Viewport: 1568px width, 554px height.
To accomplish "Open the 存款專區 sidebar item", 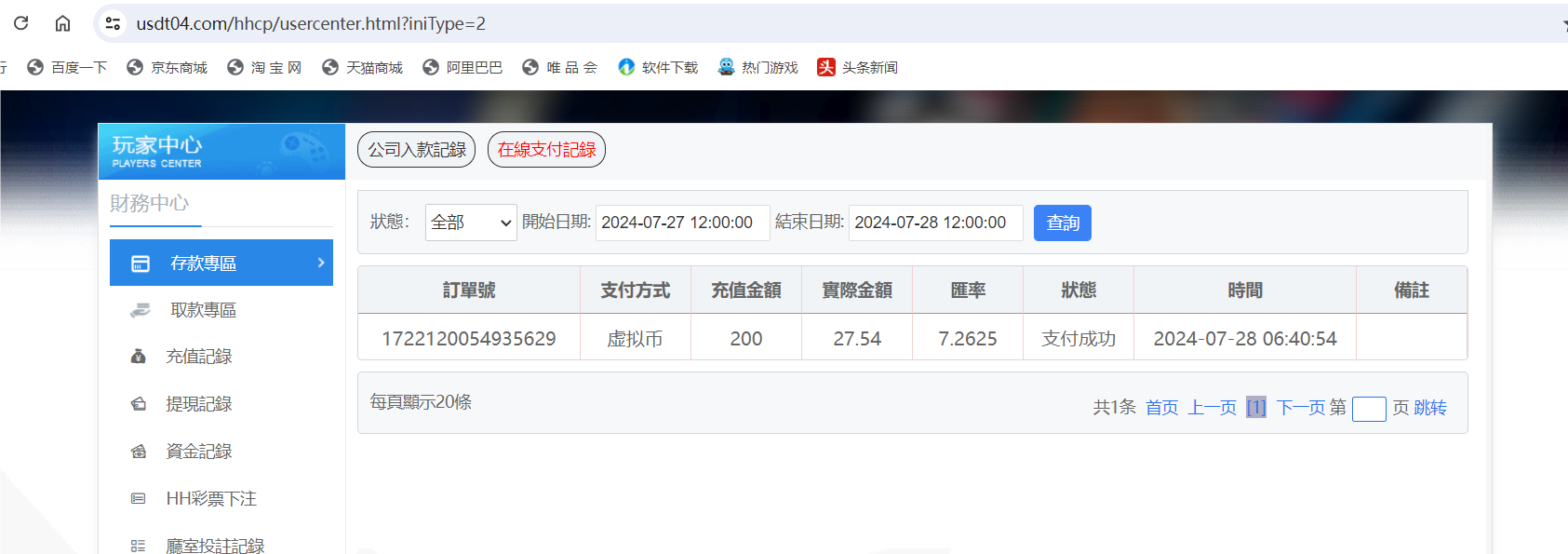I will (221, 263).
